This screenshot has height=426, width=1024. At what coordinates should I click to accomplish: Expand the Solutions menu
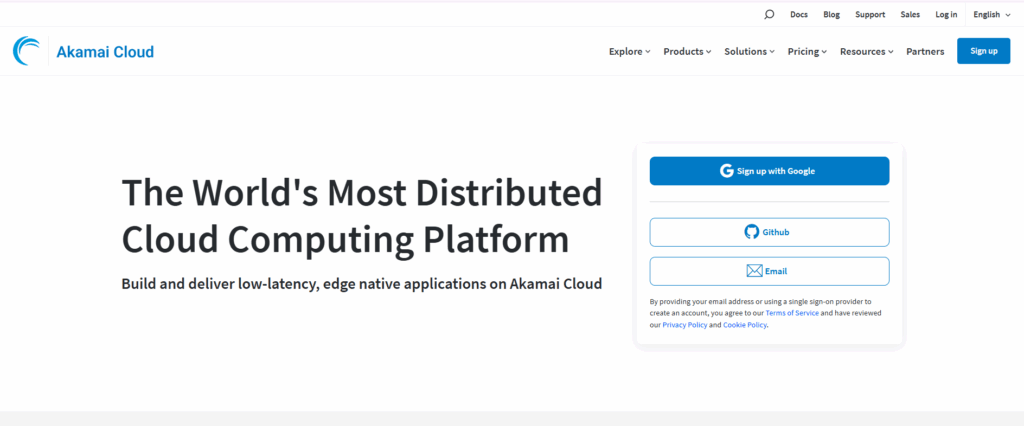point(749,52)
